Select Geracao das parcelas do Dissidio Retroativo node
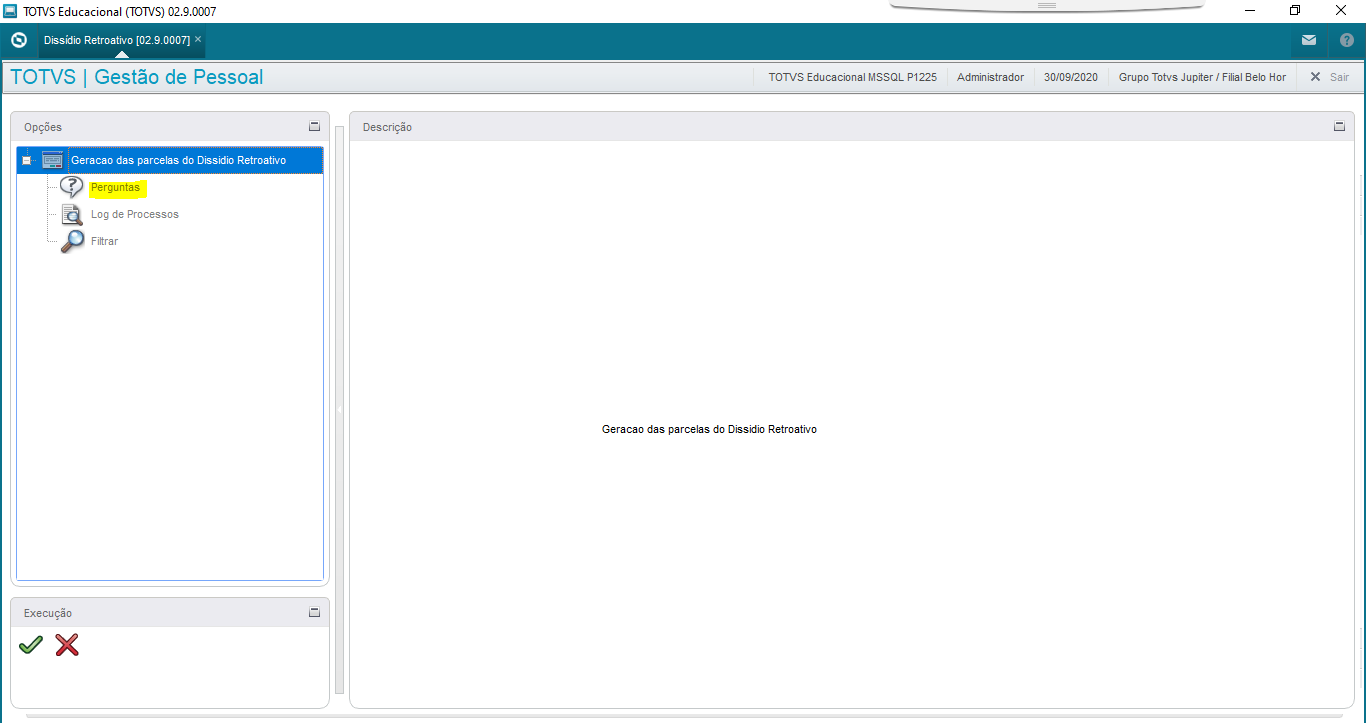The width and height of the screenshot is (1366, 723). point(178,161)
